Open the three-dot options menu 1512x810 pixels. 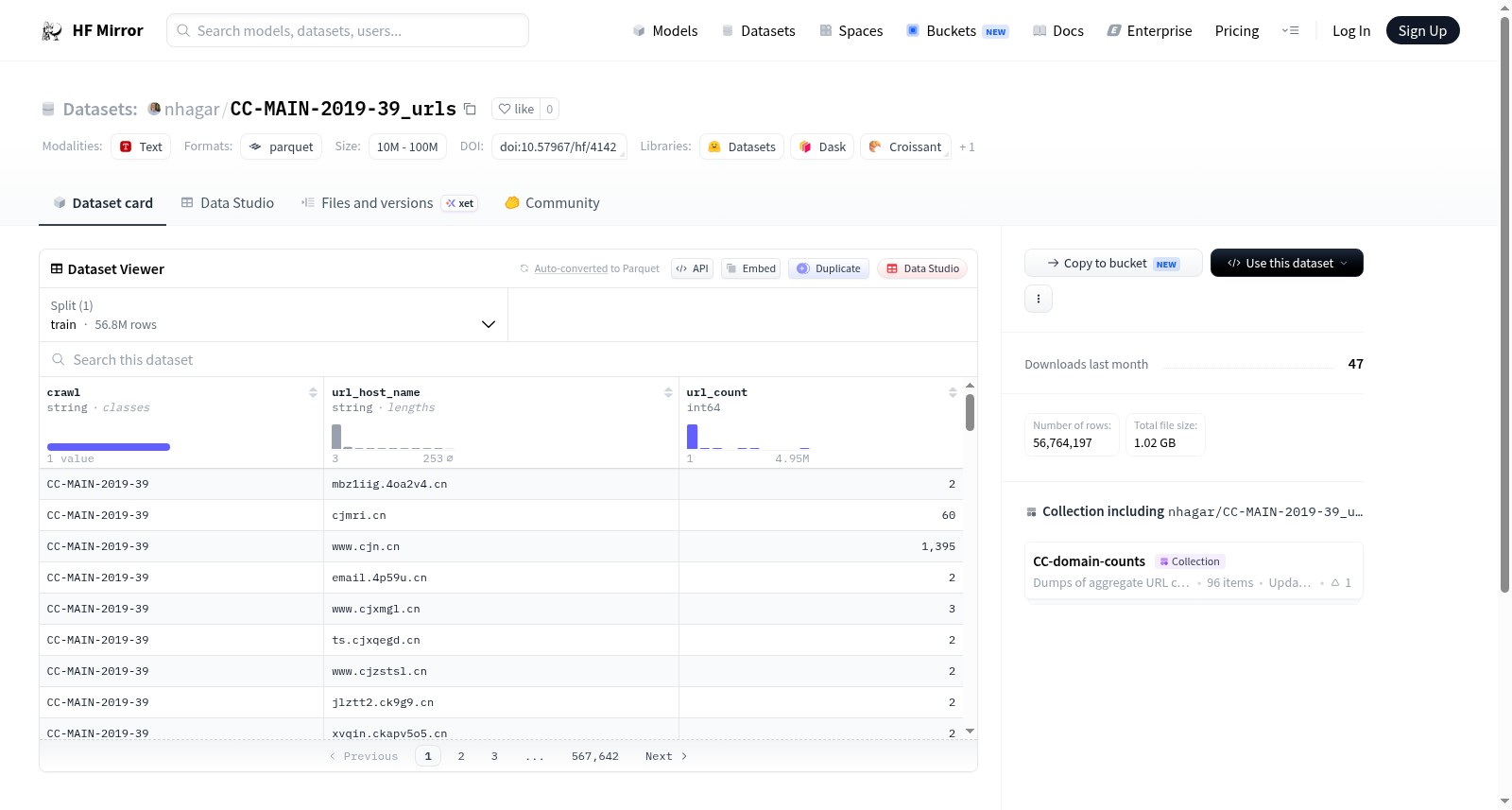pyautogui.click(x=1039, y=299)
